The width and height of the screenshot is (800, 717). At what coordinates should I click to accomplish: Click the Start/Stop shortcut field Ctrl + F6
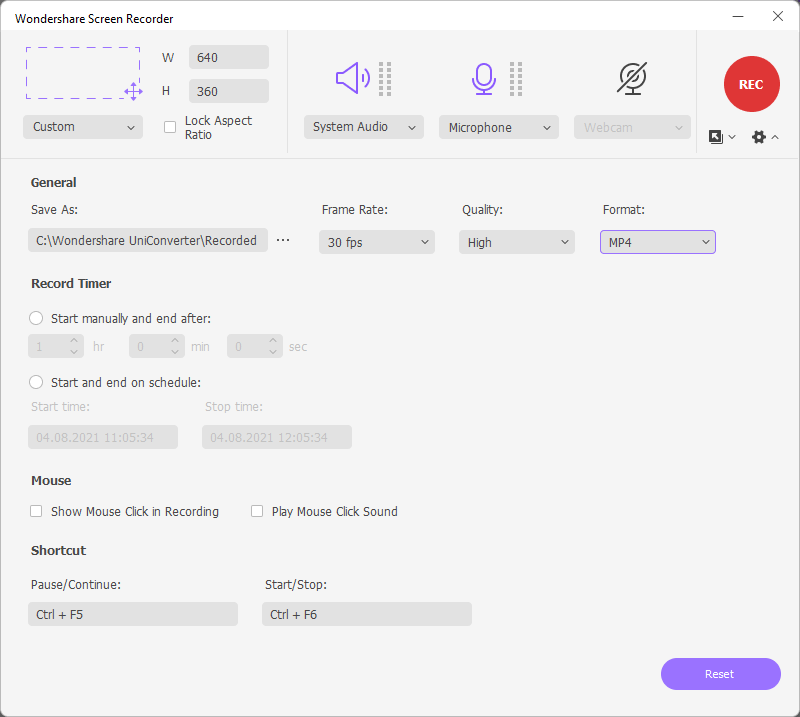367,614
